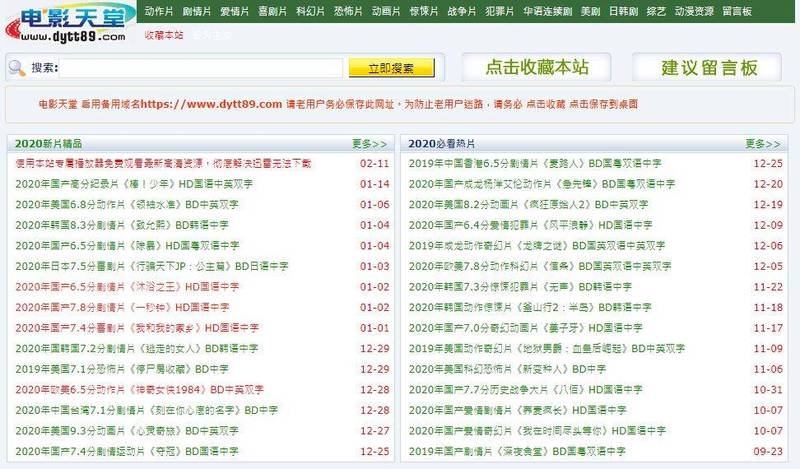Image resolution: width=800 pixels, height=469 pixels.
Task: Click the red 《神奇女侠1984》 link
Action: (139, 390)
